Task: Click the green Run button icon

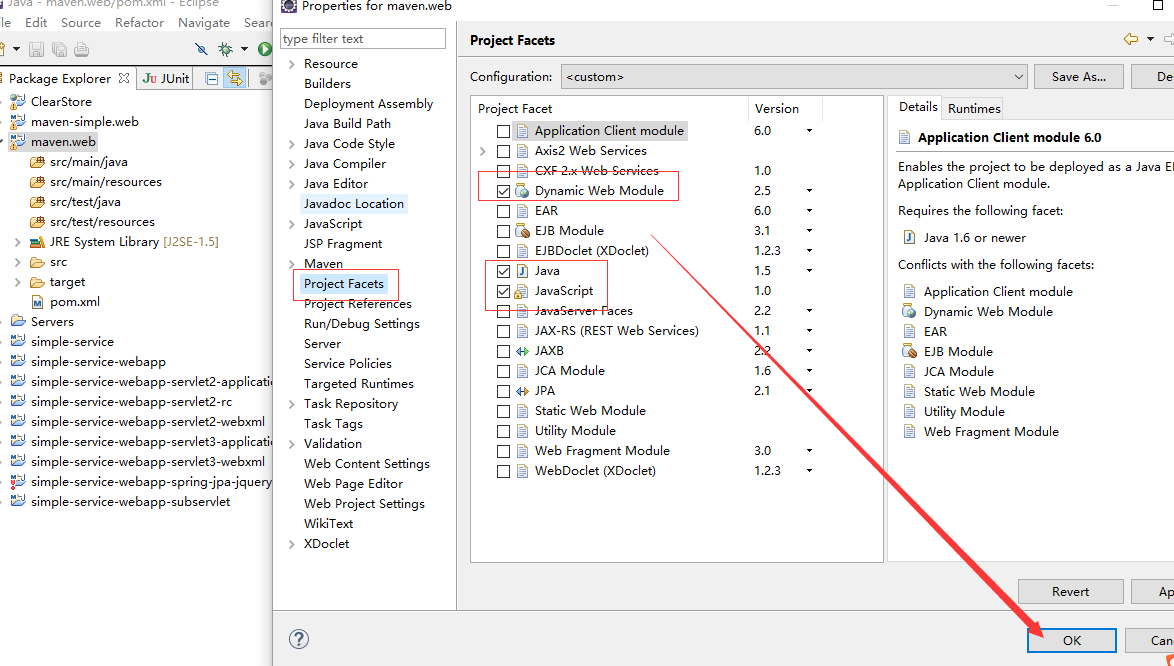Action: [x=264, y=49]
